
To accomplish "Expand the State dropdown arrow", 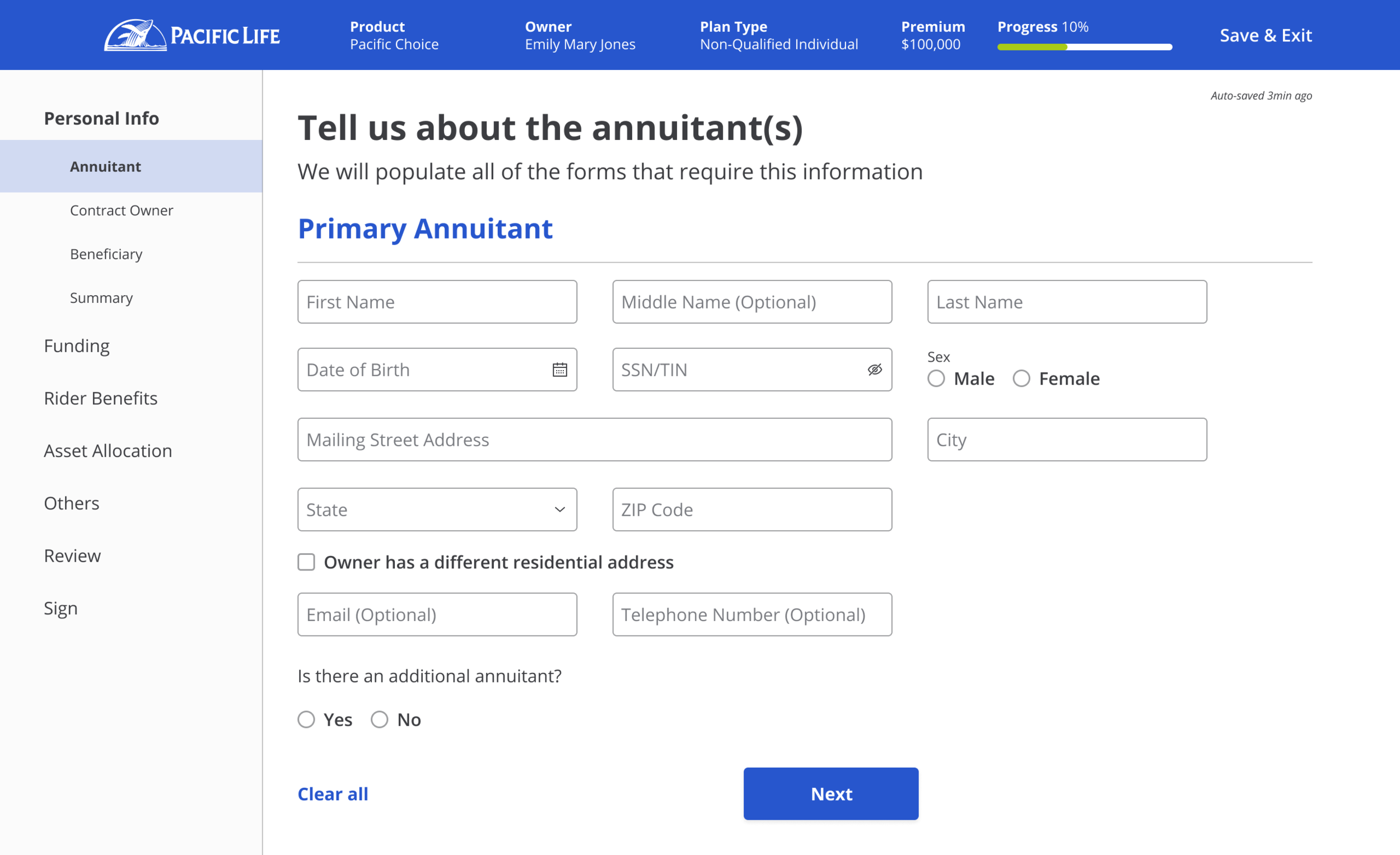I will [559, 510].
